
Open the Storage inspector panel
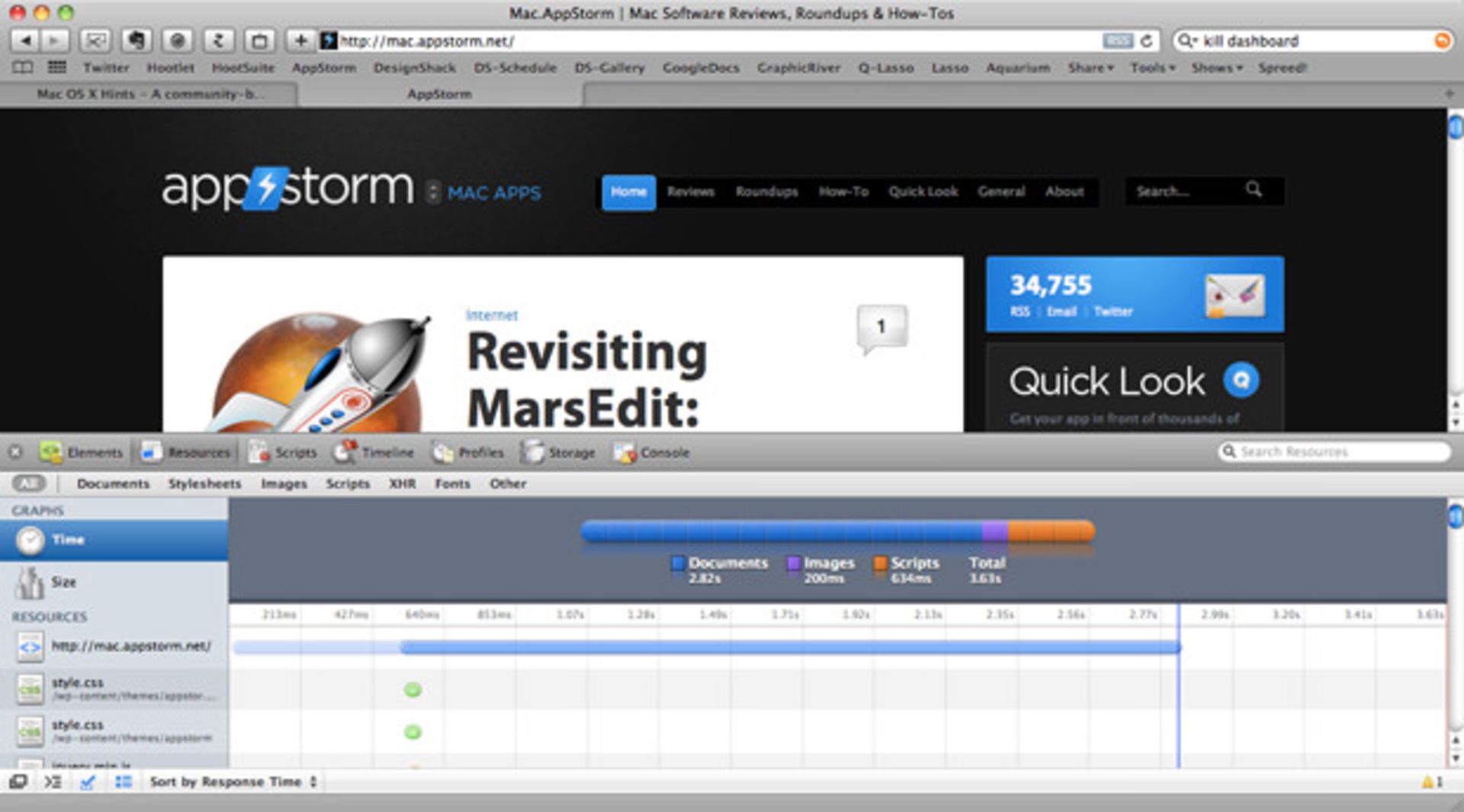[x=557, y=452]
